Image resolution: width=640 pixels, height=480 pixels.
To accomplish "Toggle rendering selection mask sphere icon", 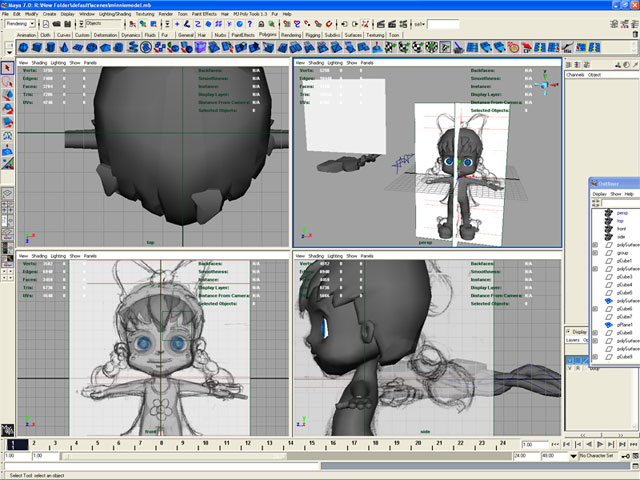I will click(x=240, y=24).
